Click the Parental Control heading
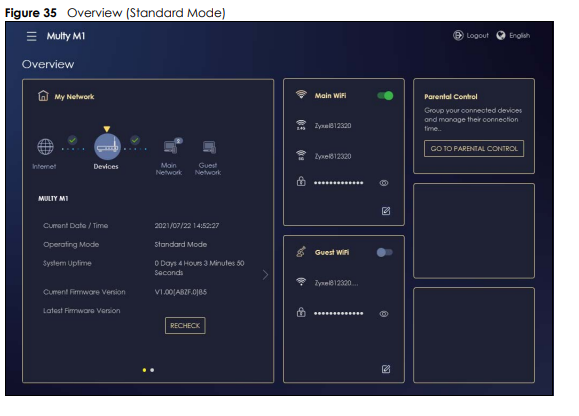The image size is (579, 416). point(450,97)
